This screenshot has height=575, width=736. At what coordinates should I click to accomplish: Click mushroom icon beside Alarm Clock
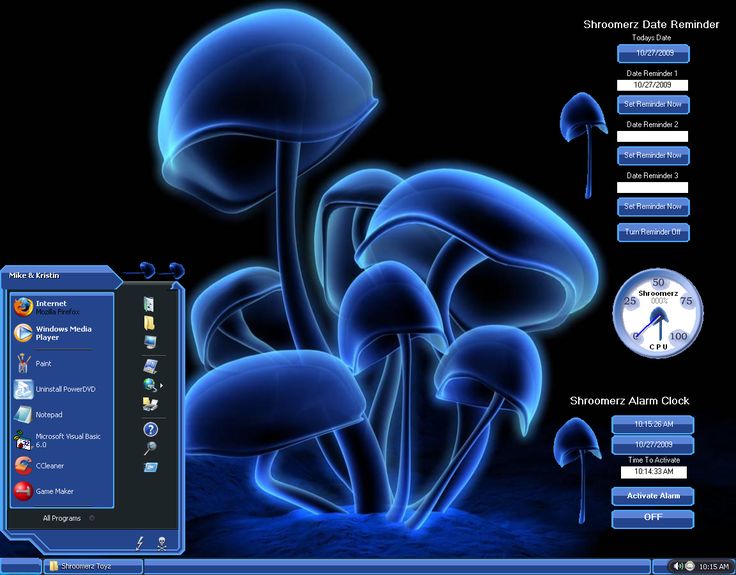click(x=577, y=469)
